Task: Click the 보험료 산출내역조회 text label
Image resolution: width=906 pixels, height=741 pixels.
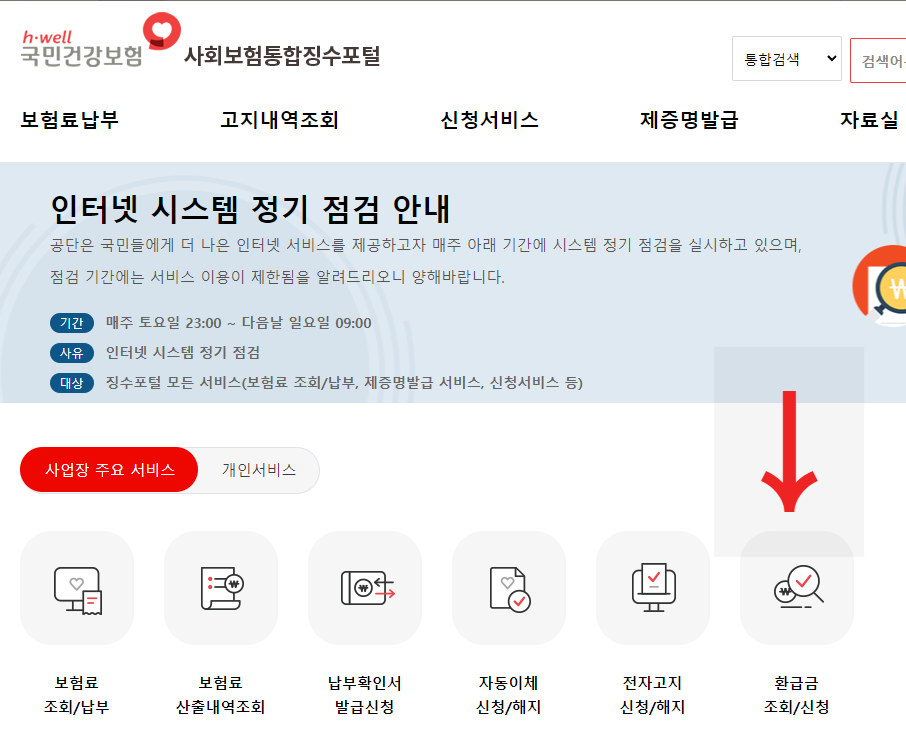Action: click(x=221, y=695)
